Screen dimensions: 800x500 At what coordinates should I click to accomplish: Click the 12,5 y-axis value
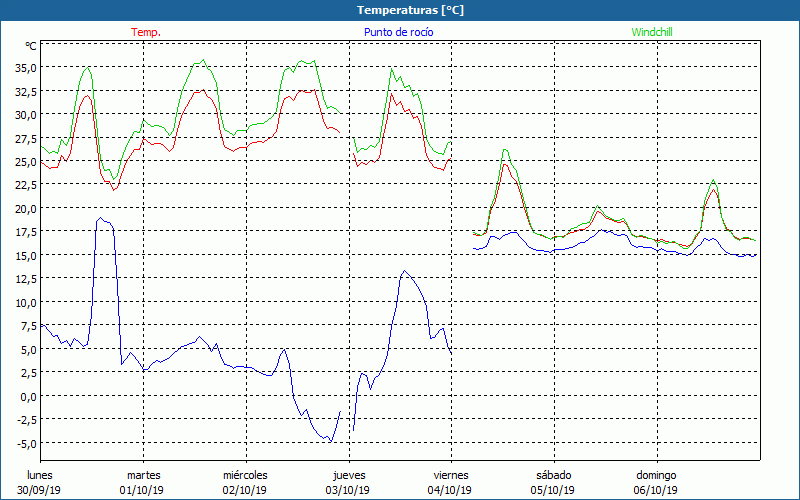pos(27,279)
